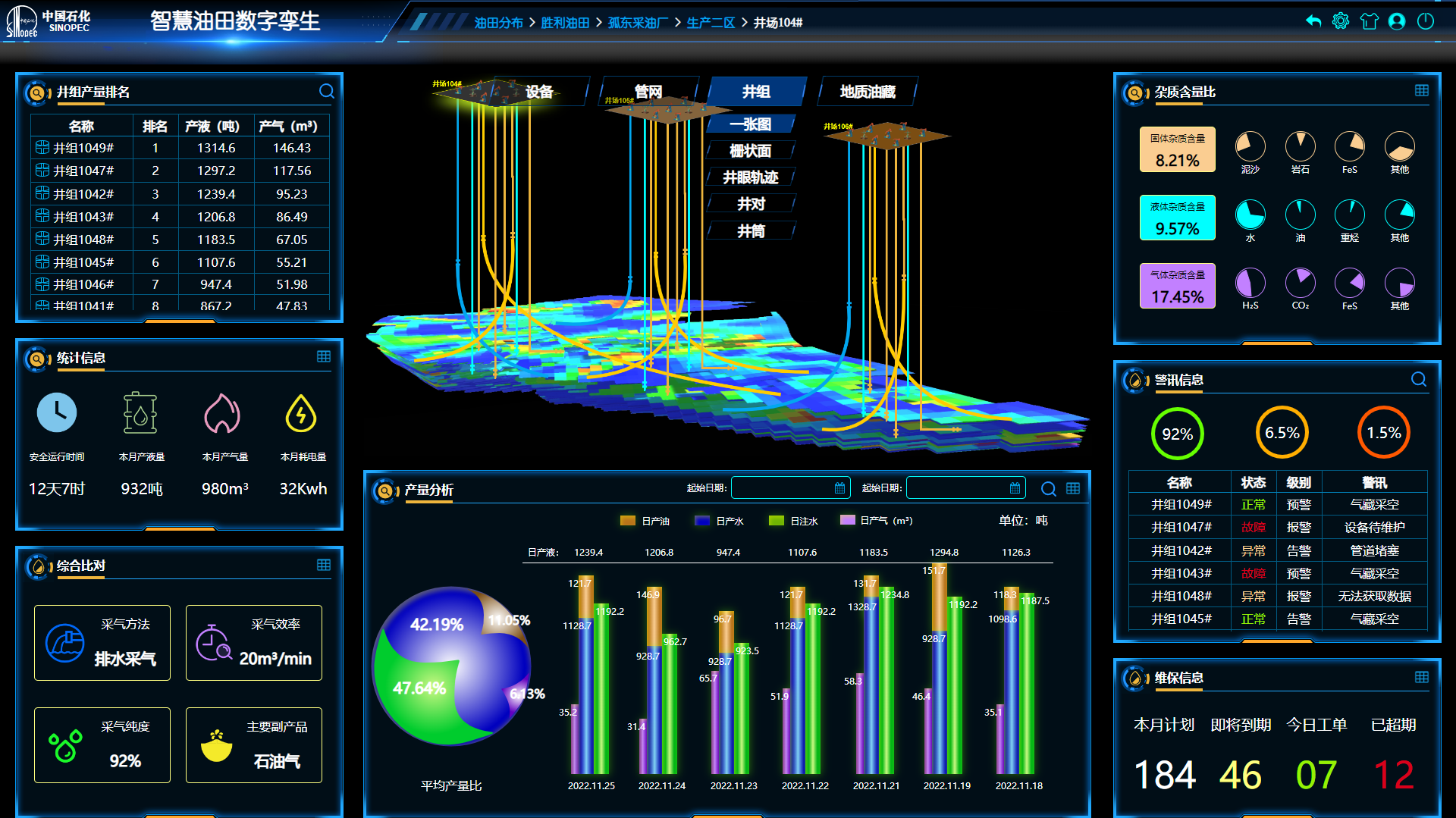
Task: Search in 井组产量排名 panel
Action: pyautogui.click(x=327, y=91)
